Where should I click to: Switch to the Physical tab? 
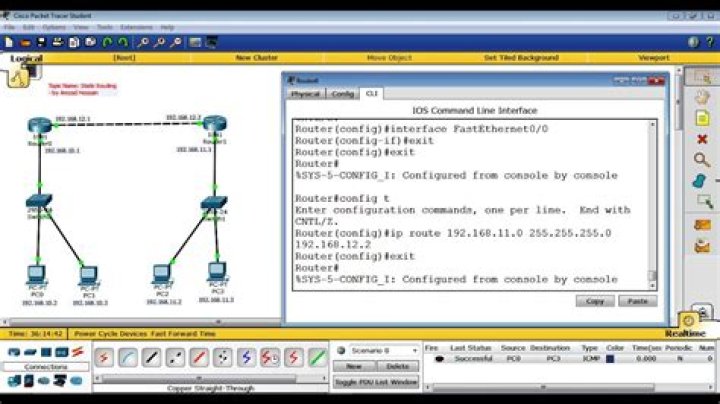coord(305,94)
